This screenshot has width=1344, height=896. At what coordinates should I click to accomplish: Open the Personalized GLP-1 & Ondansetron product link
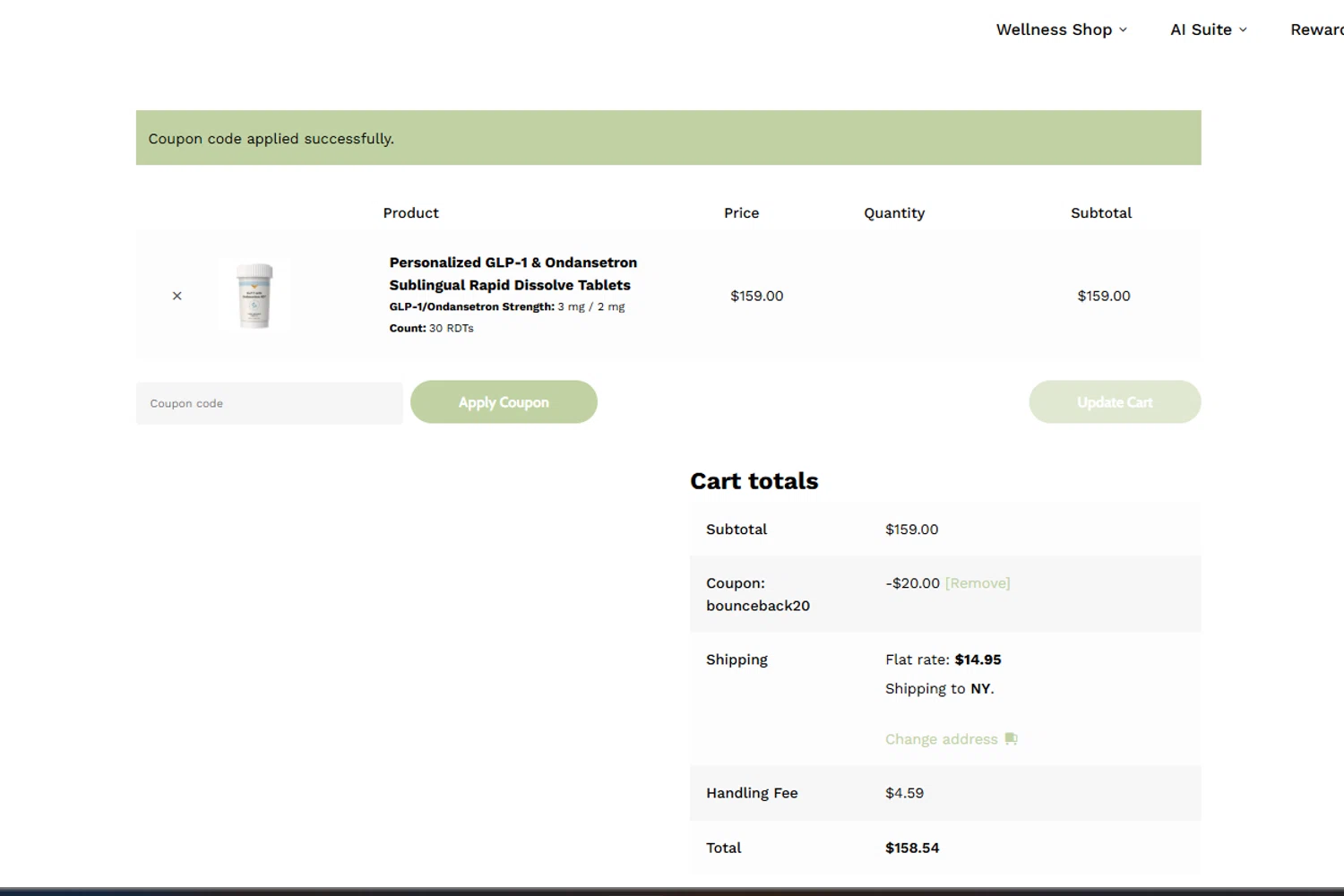click(x=513, y=273)
